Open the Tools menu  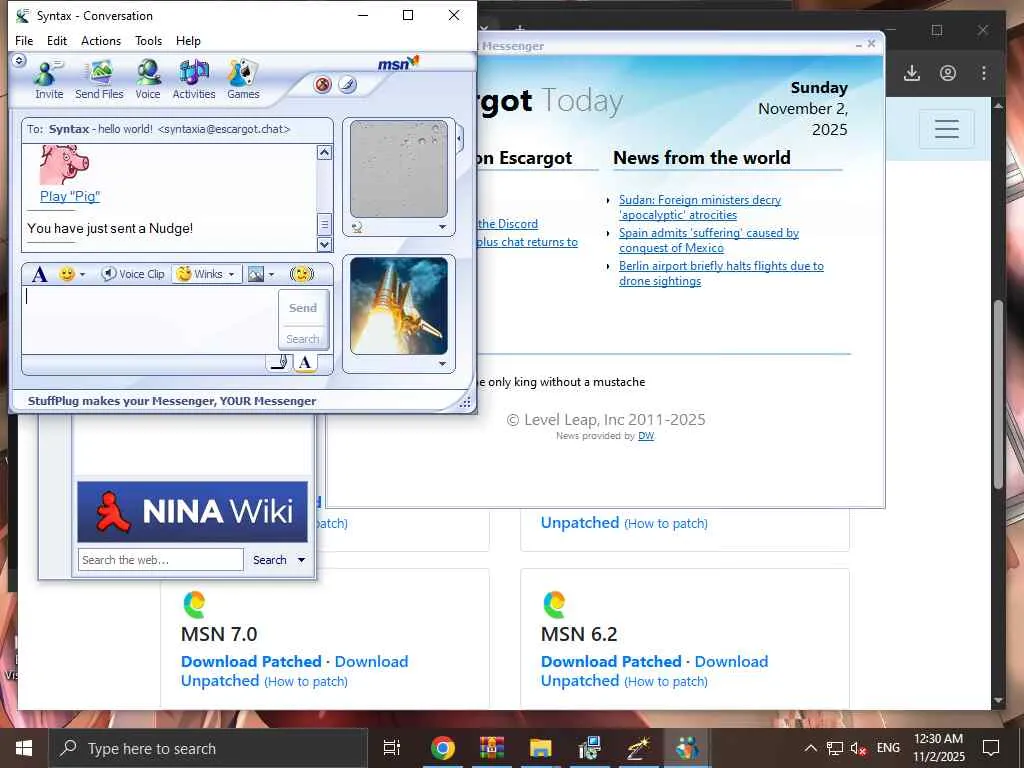click(x=148, y=40)
